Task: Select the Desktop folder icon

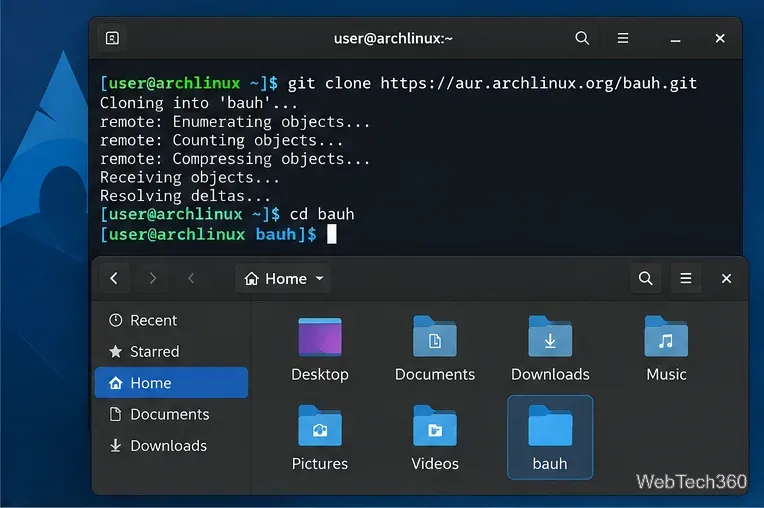Action: click(320, 337)
